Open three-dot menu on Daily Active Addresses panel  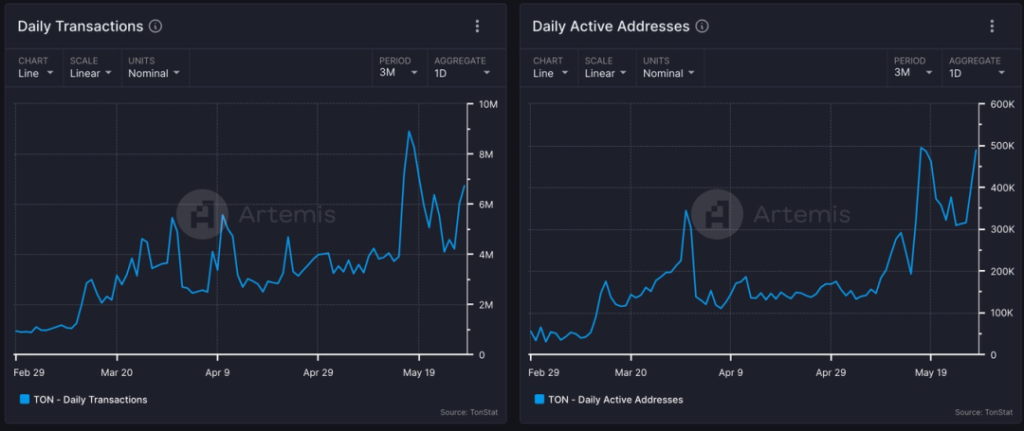point(992,26)
